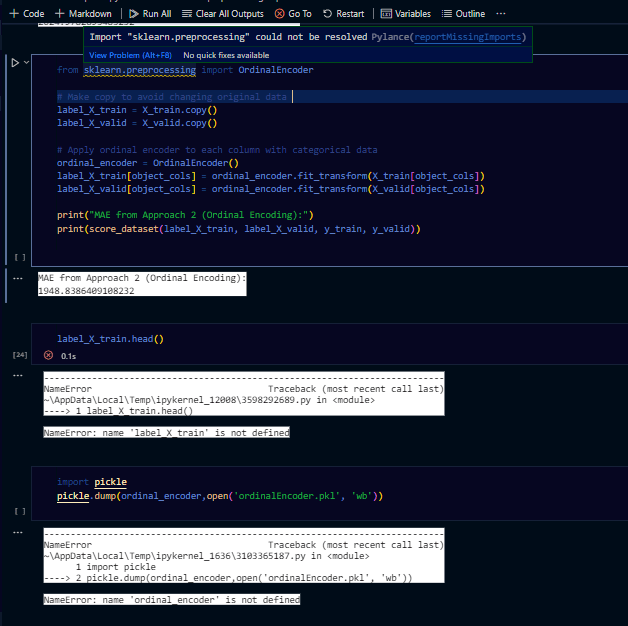This screenshot has height=626, width=628.
Task: Click the underlined sklearn.preprocessing import
Action: tap(140, 70)
